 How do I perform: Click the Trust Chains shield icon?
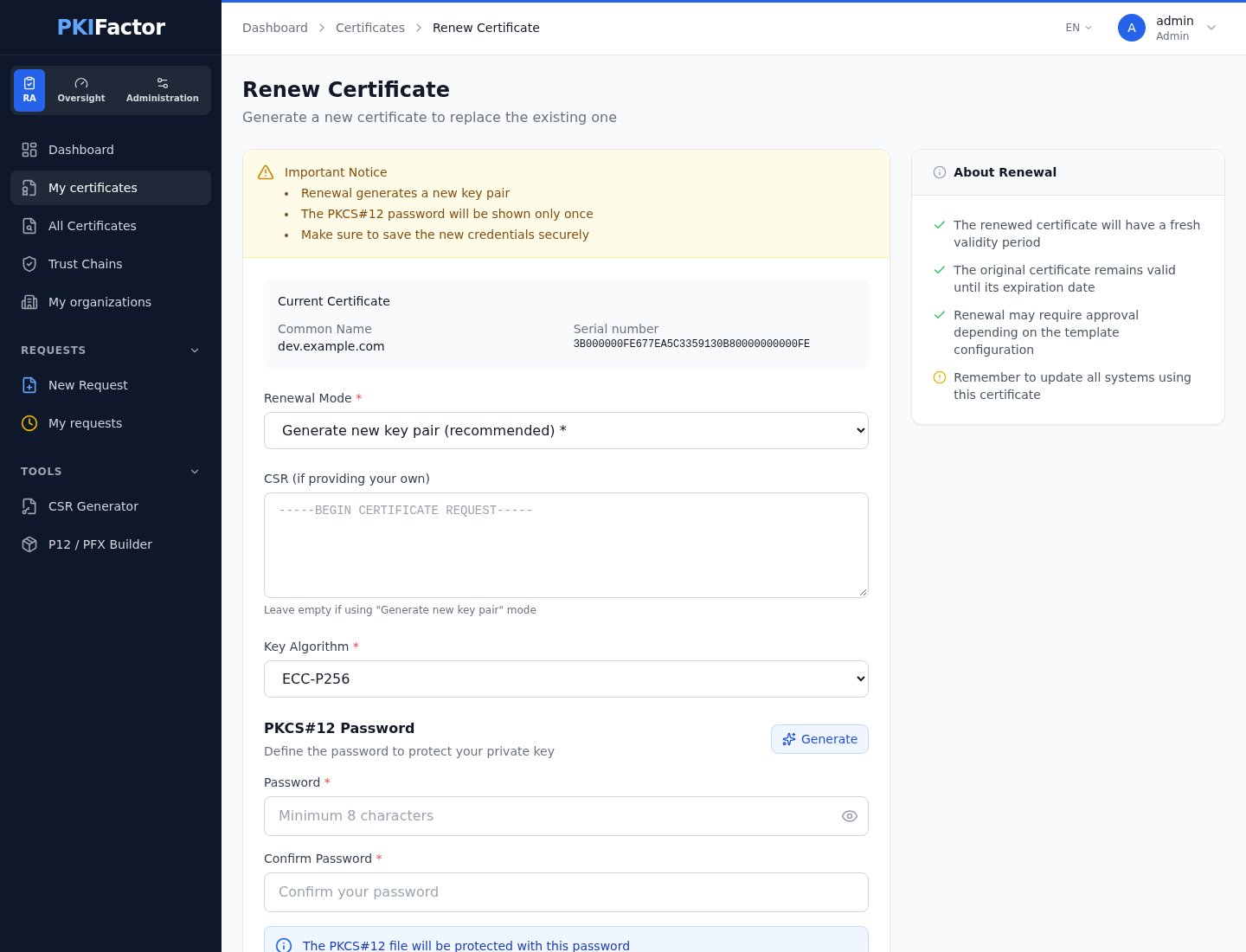(x=29, y=264)
